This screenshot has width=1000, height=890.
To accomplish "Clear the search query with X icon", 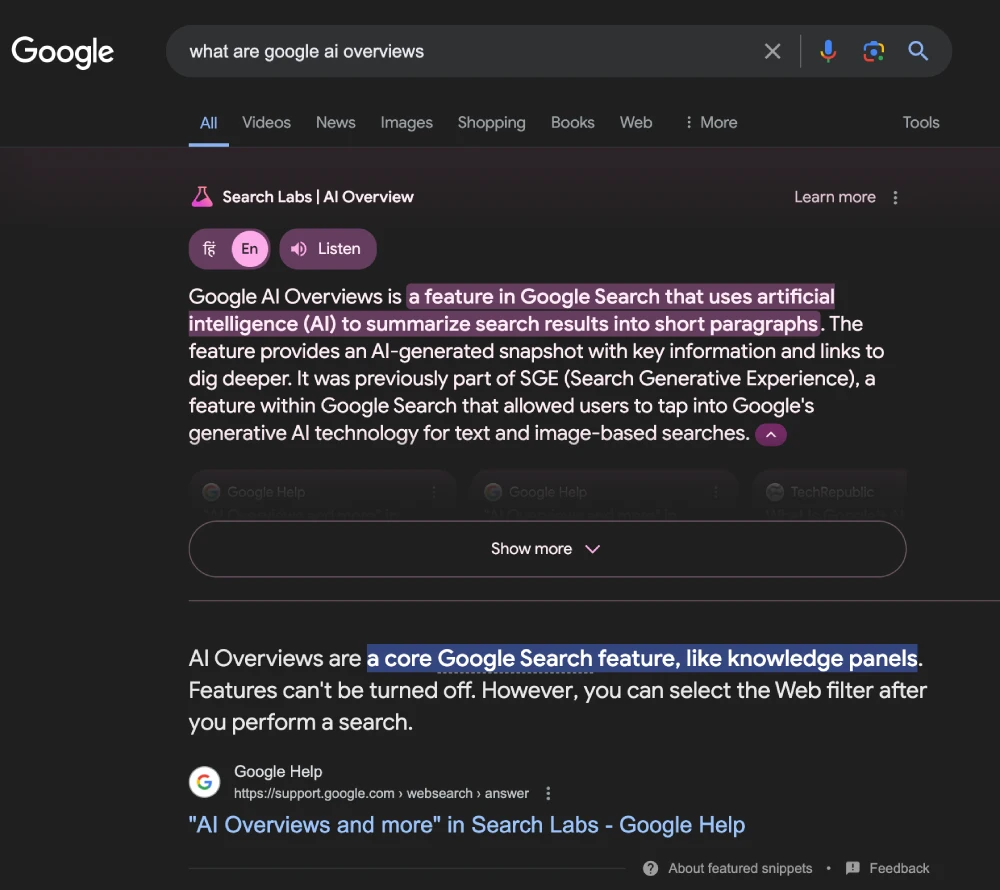I will (x=772, y=51).
